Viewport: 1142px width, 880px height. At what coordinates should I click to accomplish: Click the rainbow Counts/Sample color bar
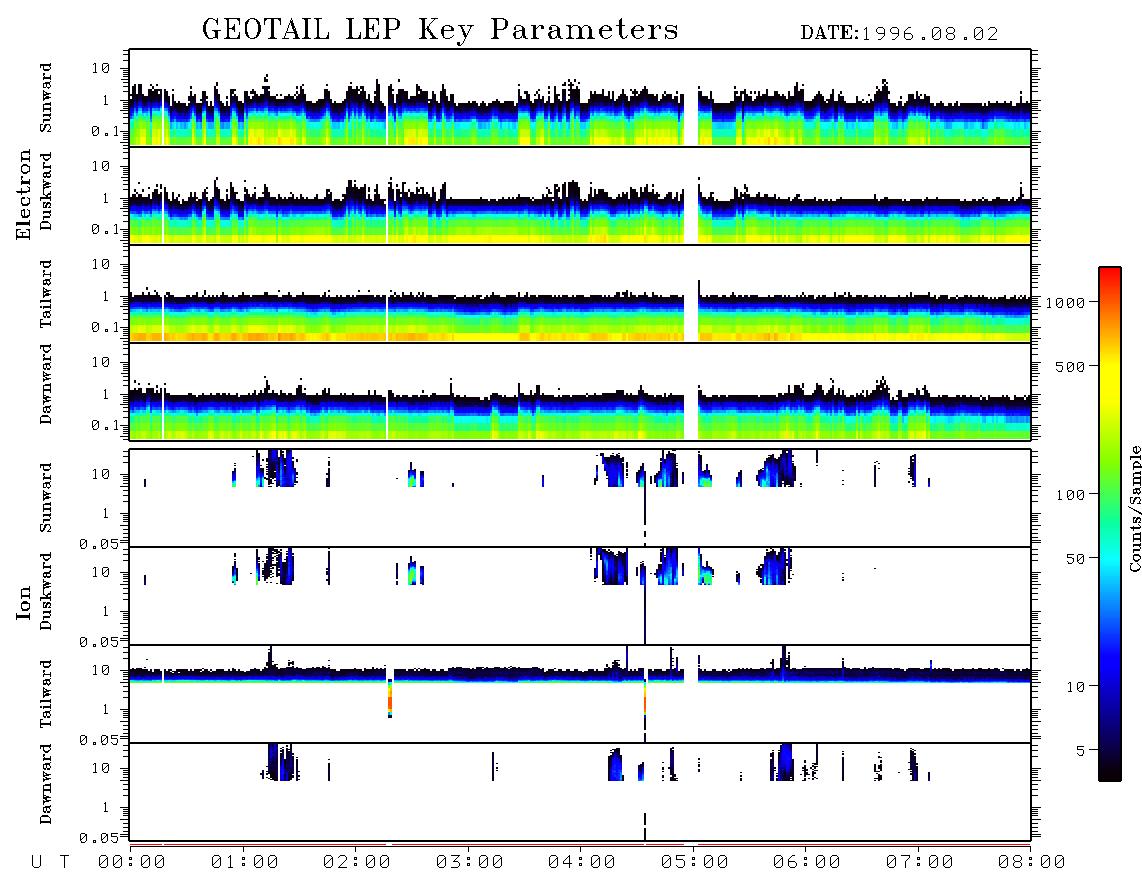click(x=1110, y=524)
